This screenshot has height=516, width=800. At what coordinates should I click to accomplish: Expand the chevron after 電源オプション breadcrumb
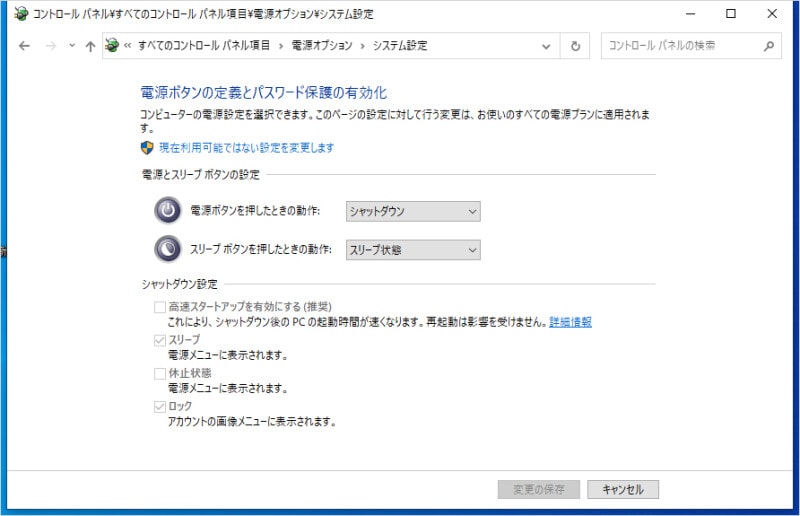(x=362, y=46)
